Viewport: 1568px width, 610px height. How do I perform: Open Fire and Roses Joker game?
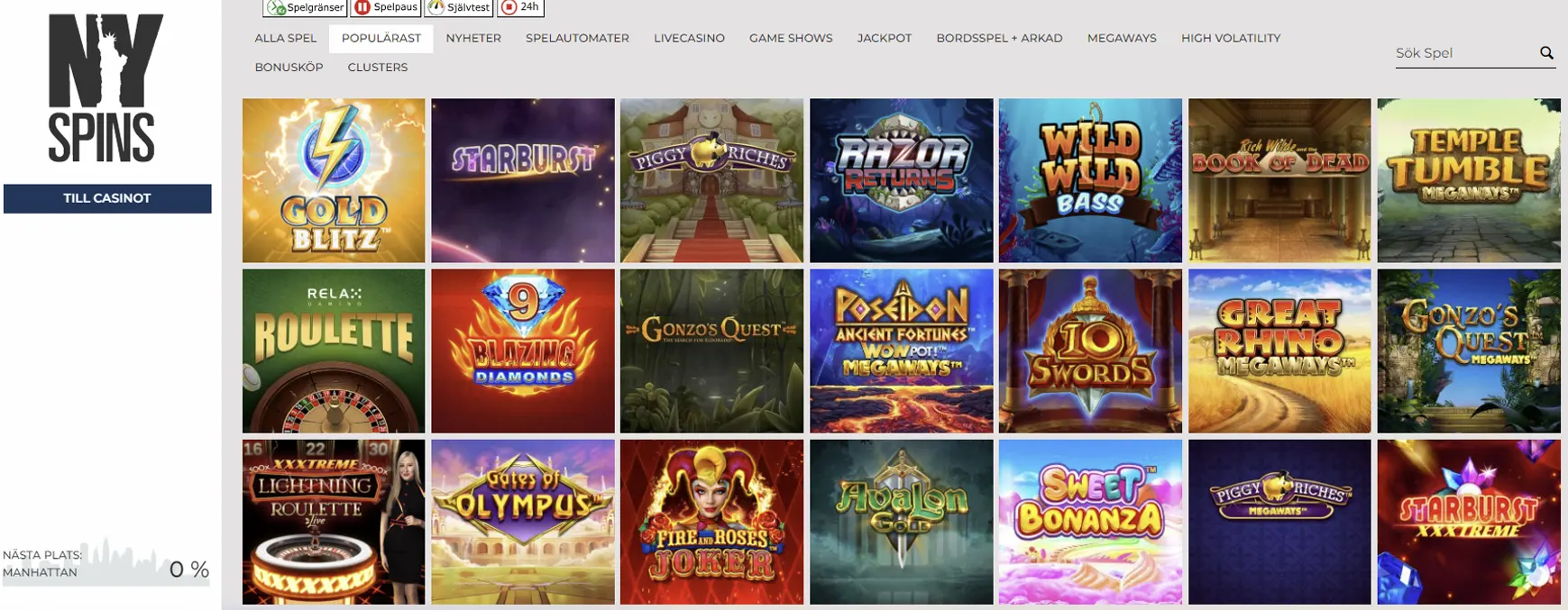pos(711,522)
